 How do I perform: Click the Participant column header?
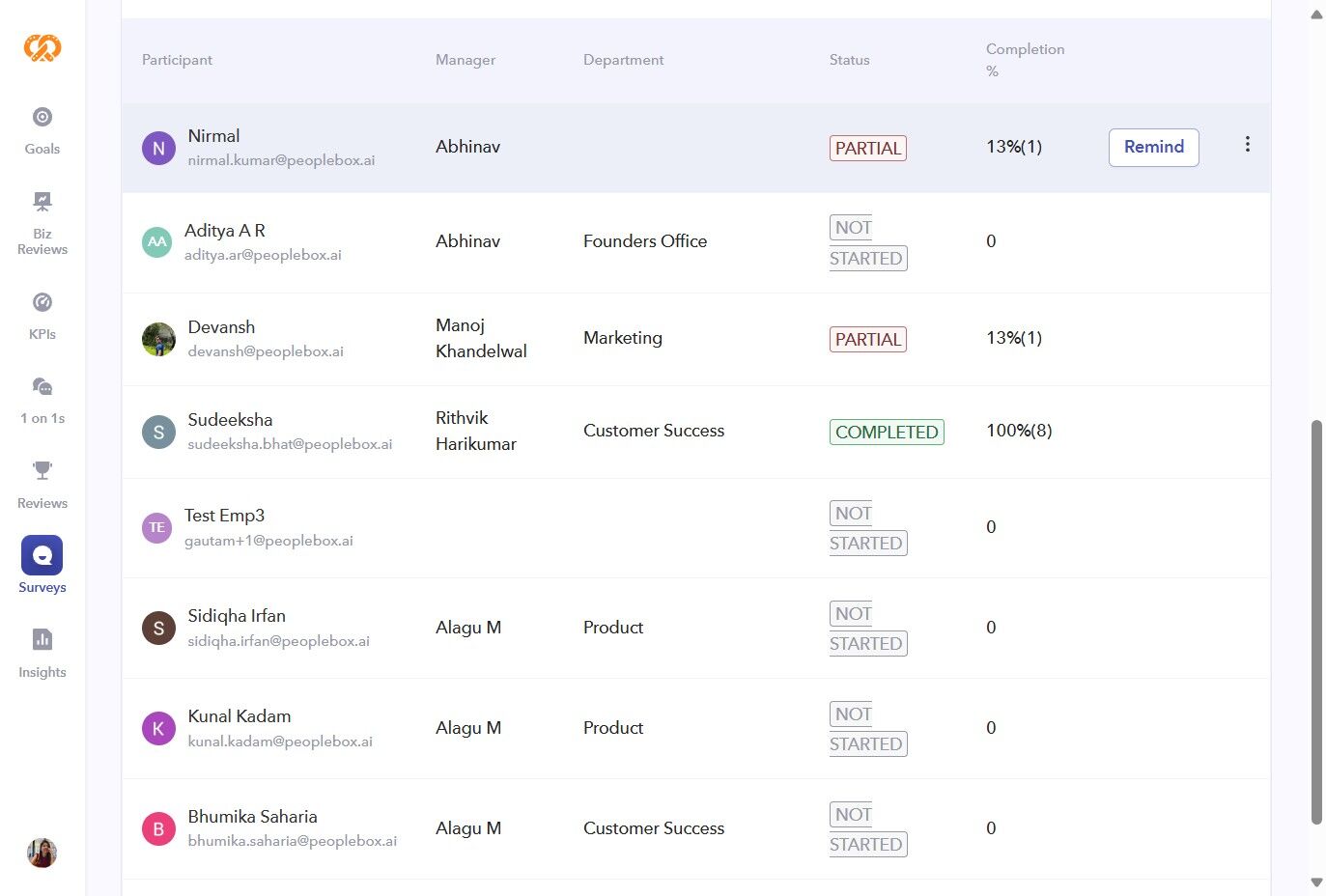pyautogui.click(x=177, y=60)
